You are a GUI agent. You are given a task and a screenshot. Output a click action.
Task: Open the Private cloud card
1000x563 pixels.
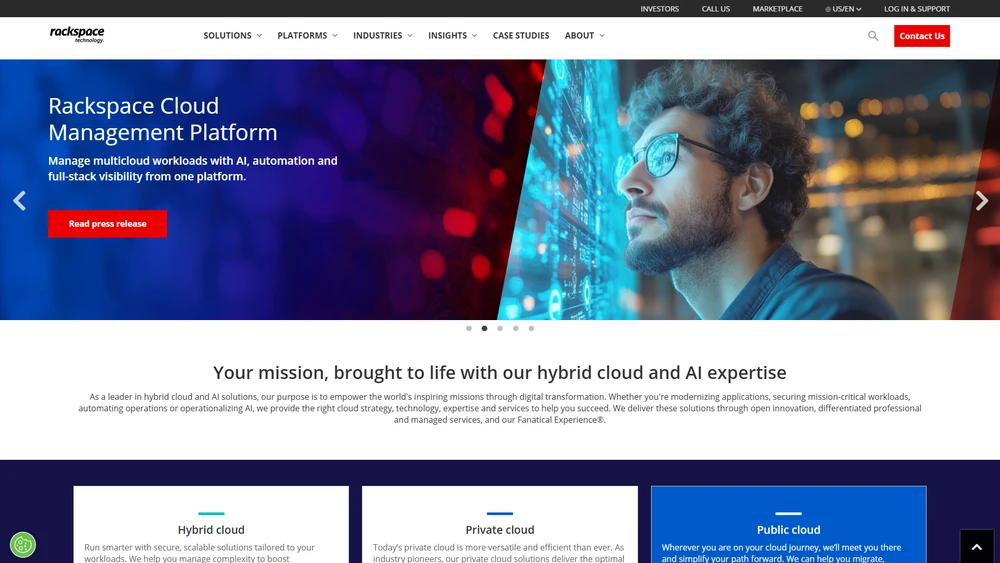pos(500,525)
